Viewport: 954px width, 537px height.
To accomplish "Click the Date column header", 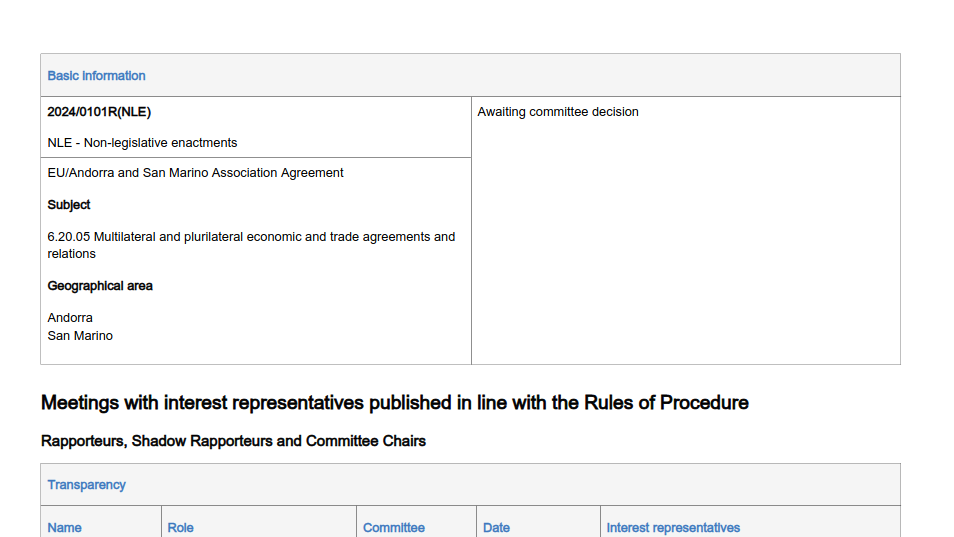I will 496,528.
